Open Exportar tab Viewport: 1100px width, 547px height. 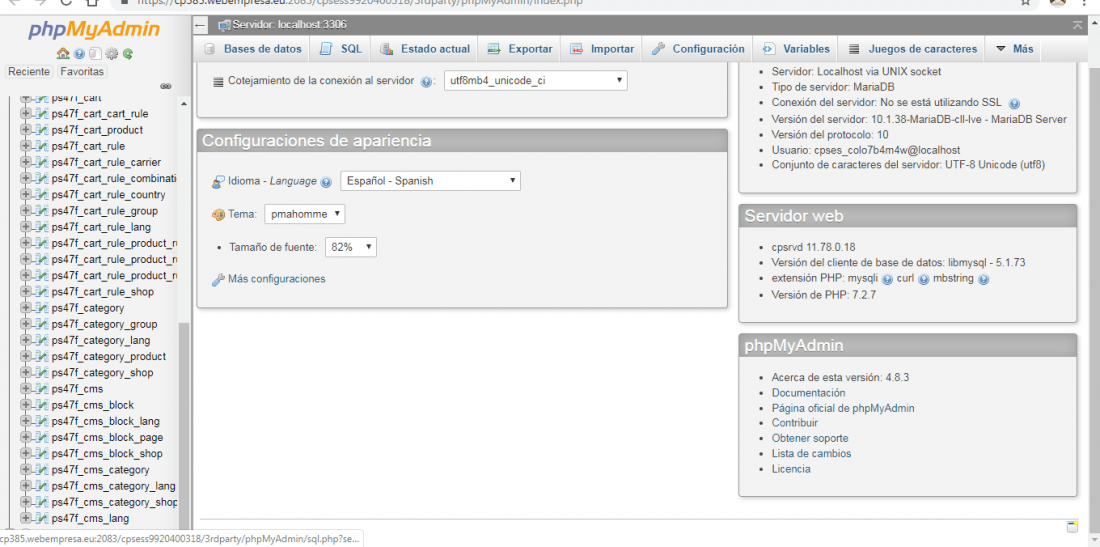click(520, 49)
